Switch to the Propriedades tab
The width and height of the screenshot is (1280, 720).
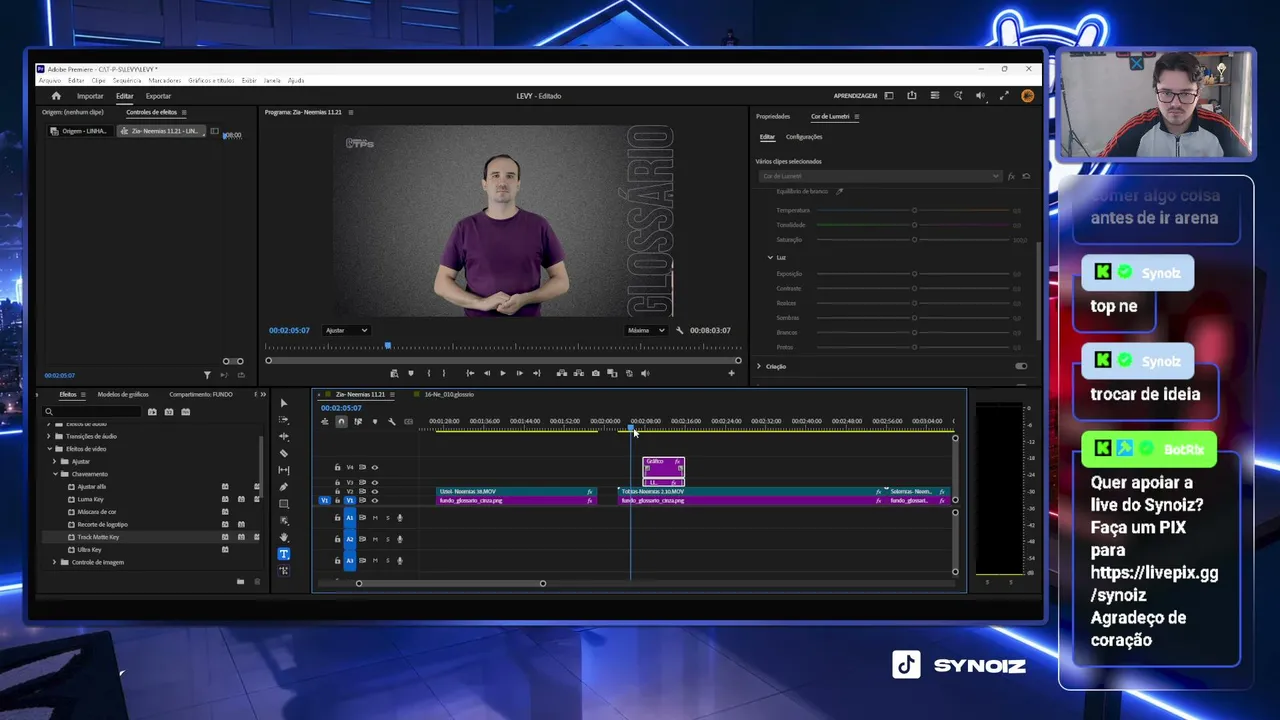(773, 116)
